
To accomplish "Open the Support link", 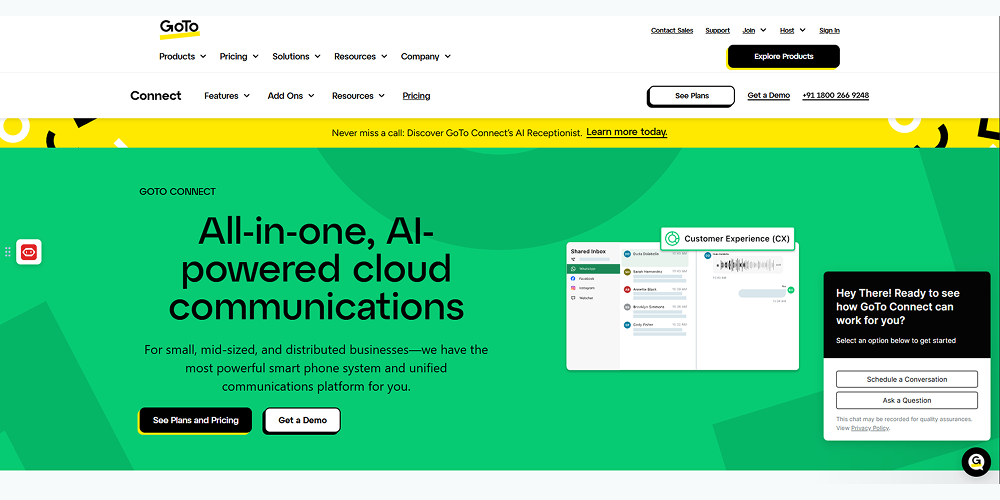I will [x=717, y=30].
